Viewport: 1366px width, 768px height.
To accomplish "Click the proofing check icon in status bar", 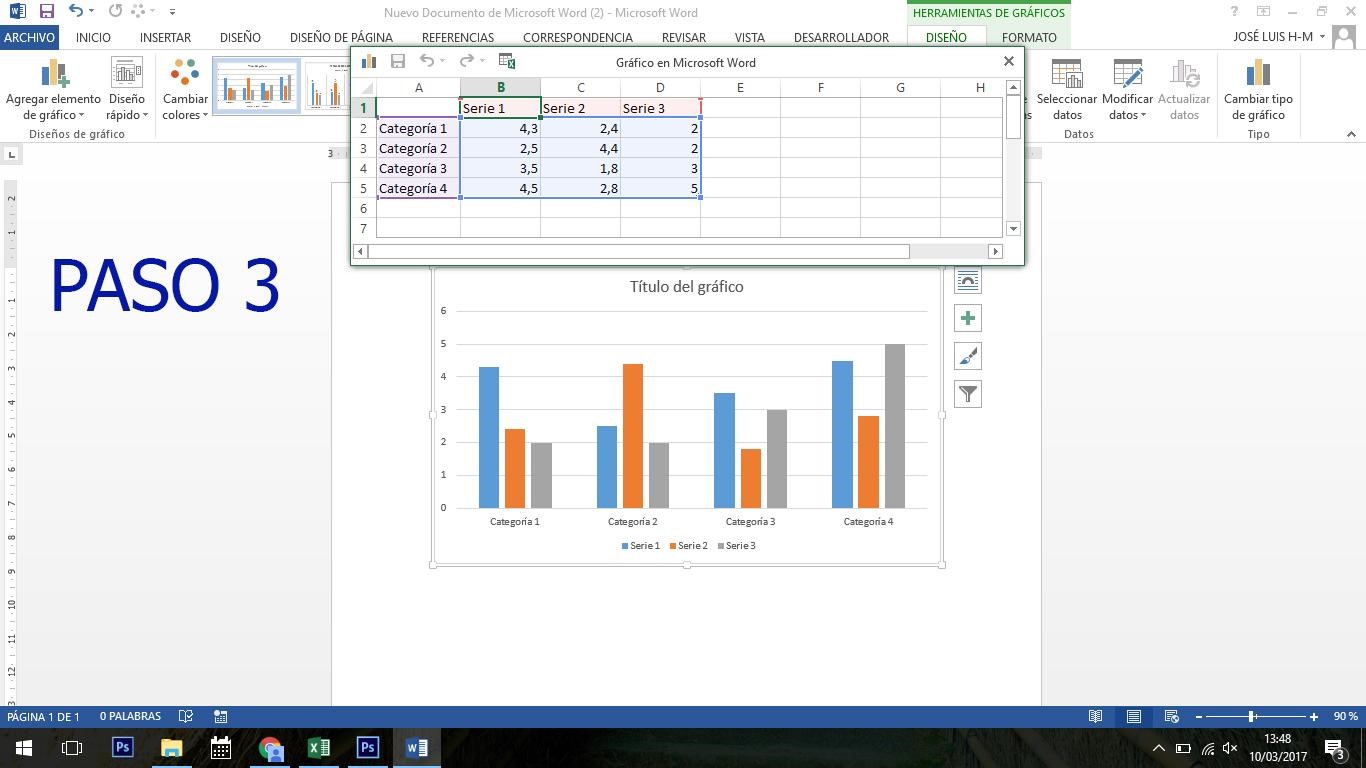I will pyautogui.click(x=185, y=716).
